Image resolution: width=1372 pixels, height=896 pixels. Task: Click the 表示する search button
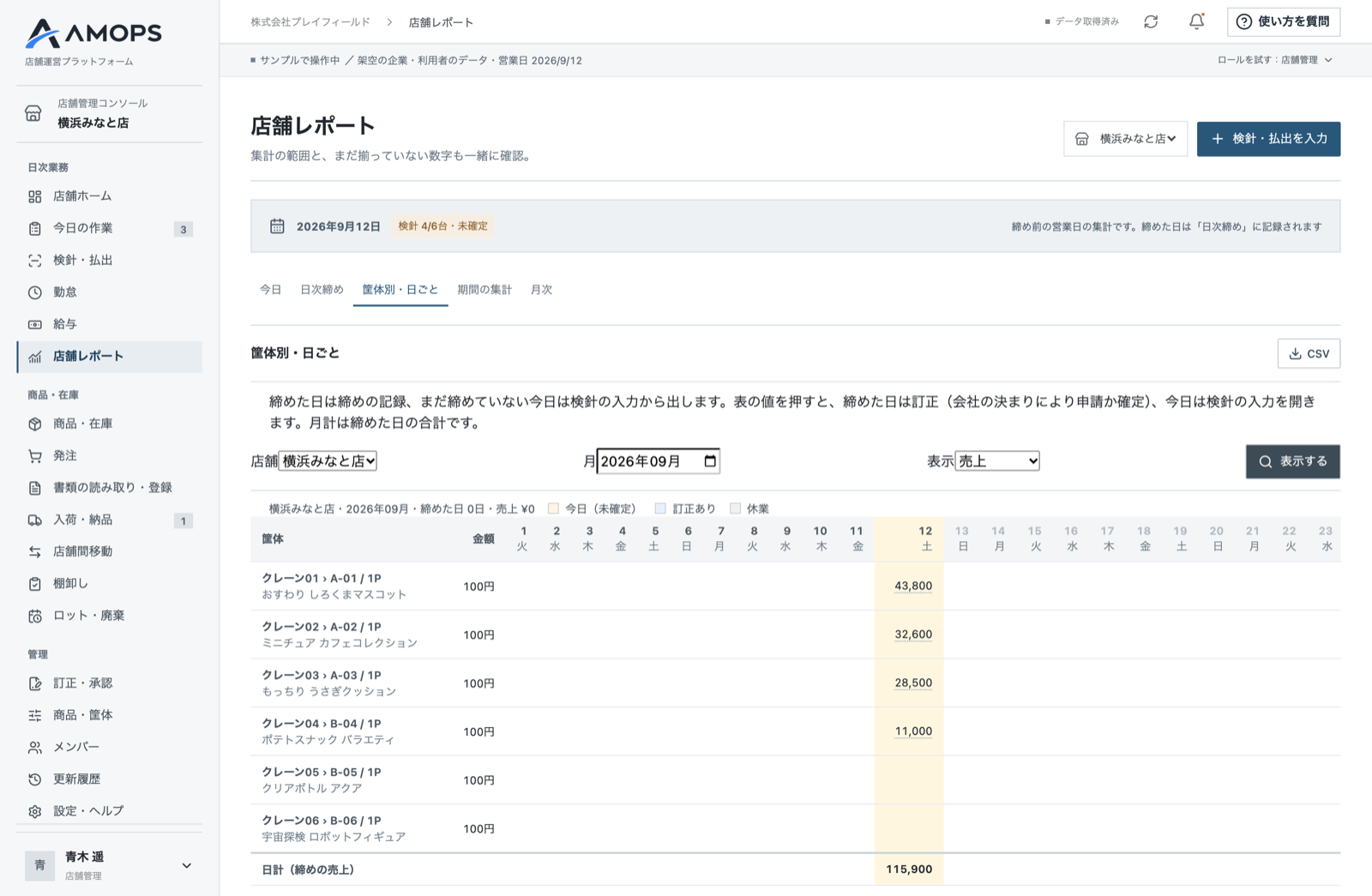[1292, 461]
